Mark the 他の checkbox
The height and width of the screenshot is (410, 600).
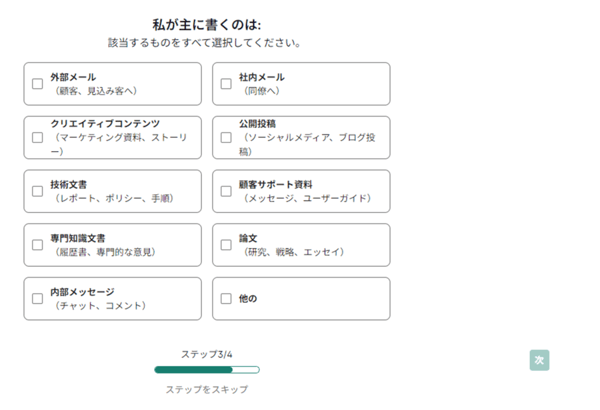[x=226, y=298]
